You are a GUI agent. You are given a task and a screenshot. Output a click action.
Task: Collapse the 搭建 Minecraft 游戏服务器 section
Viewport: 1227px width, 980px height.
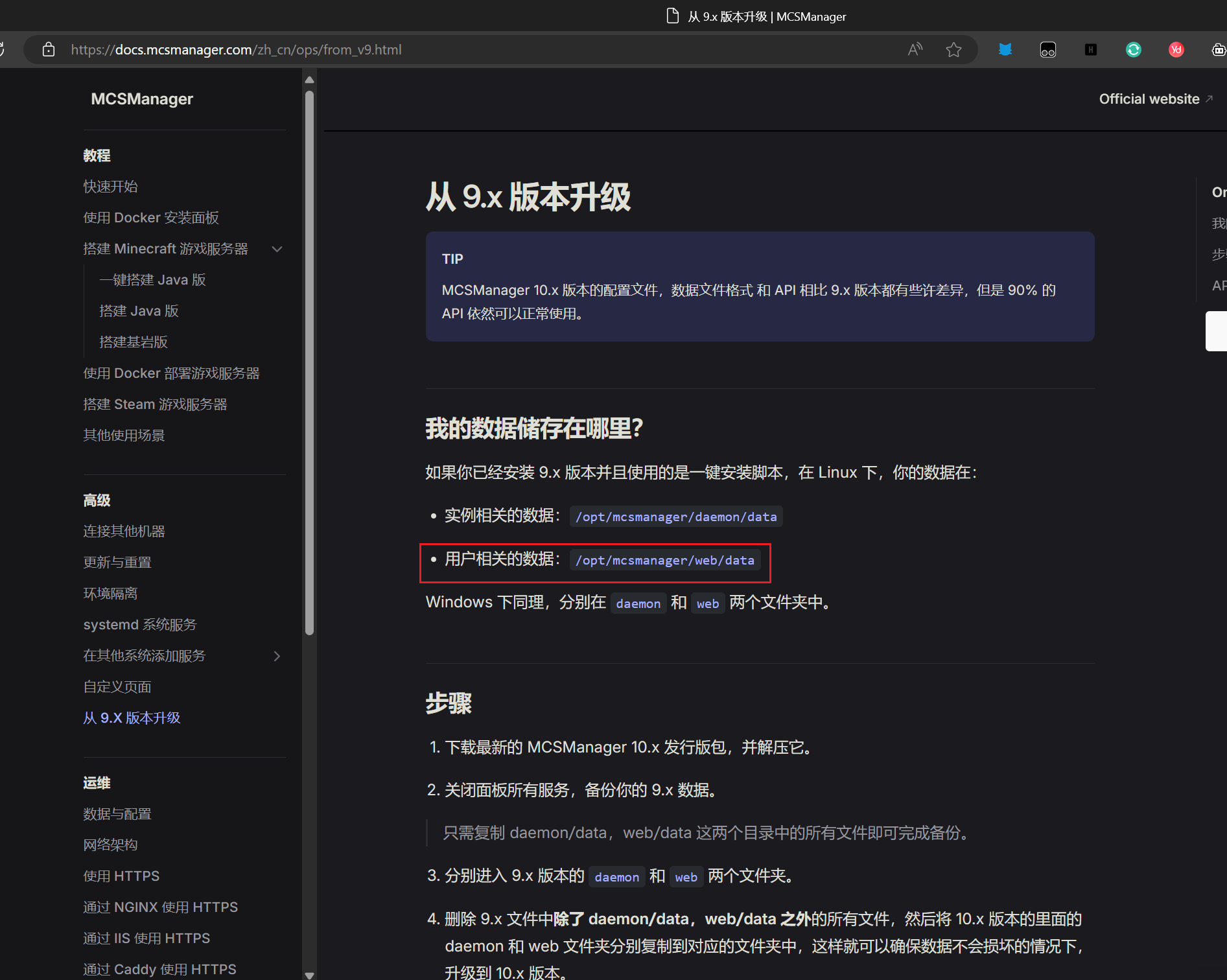tap(277, 249)
